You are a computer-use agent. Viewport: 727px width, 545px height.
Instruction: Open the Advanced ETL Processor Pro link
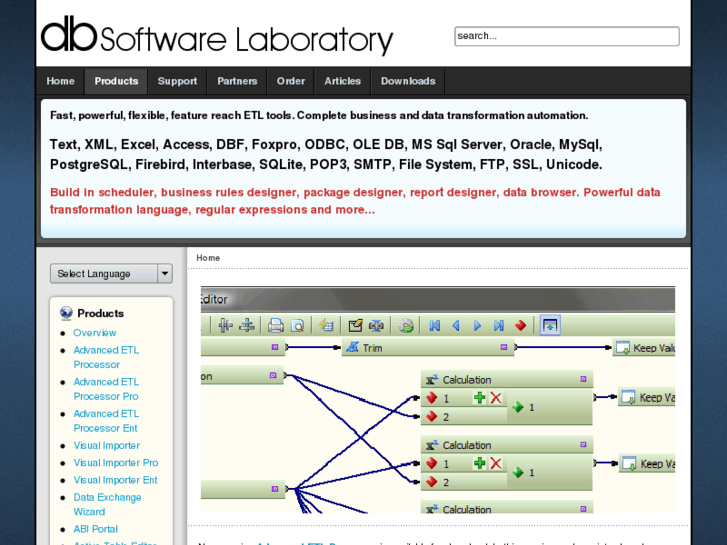pyautogui.click(x=106, y=389)
